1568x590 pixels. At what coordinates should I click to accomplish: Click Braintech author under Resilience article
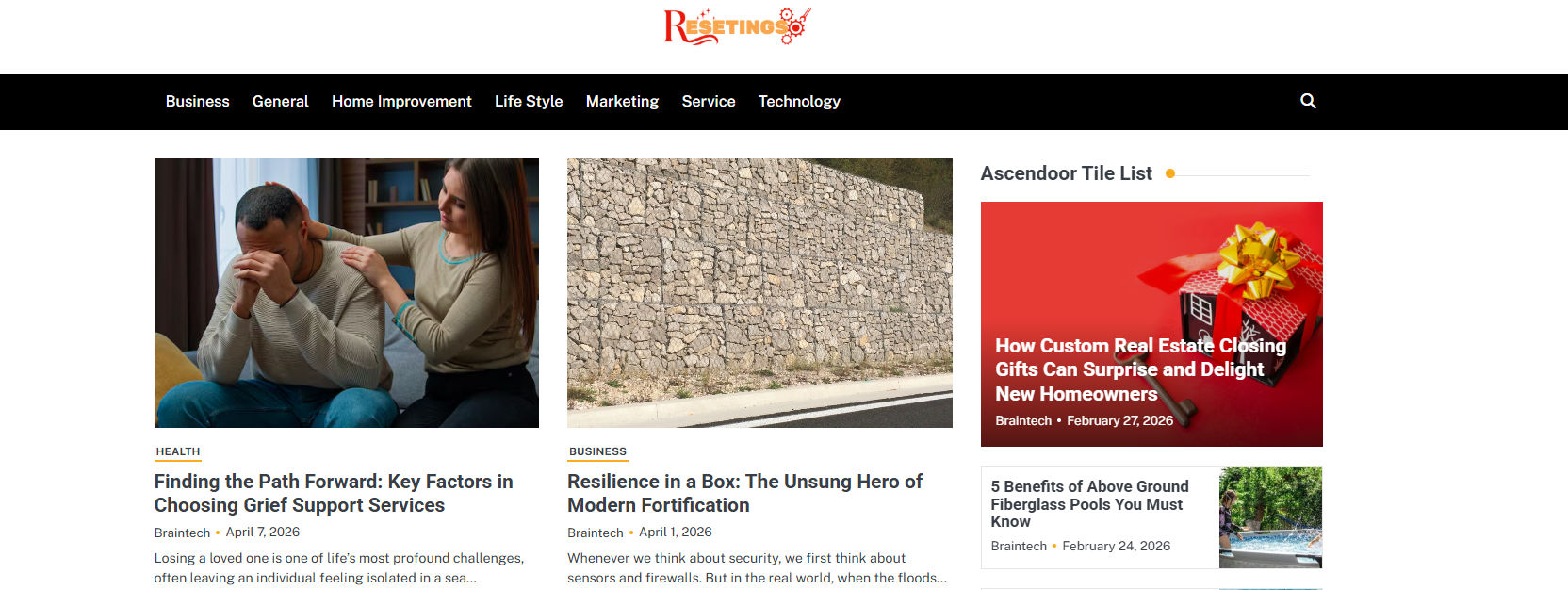pos(596,533)
